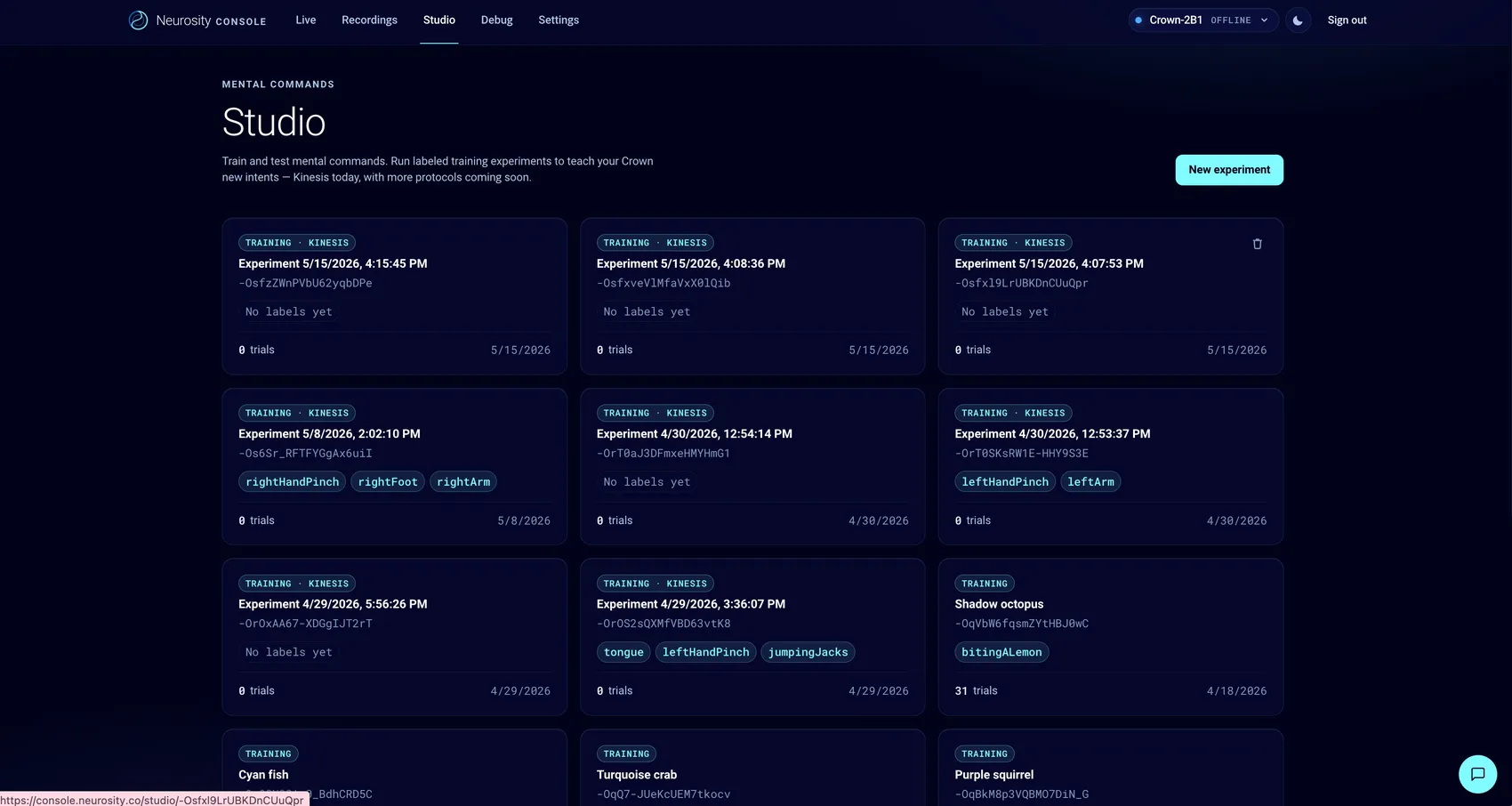The height and width of the screenshot is (806, 1512).
Task: Click the 5/8/2026 date on the experiment card
Action: point(524,521)
